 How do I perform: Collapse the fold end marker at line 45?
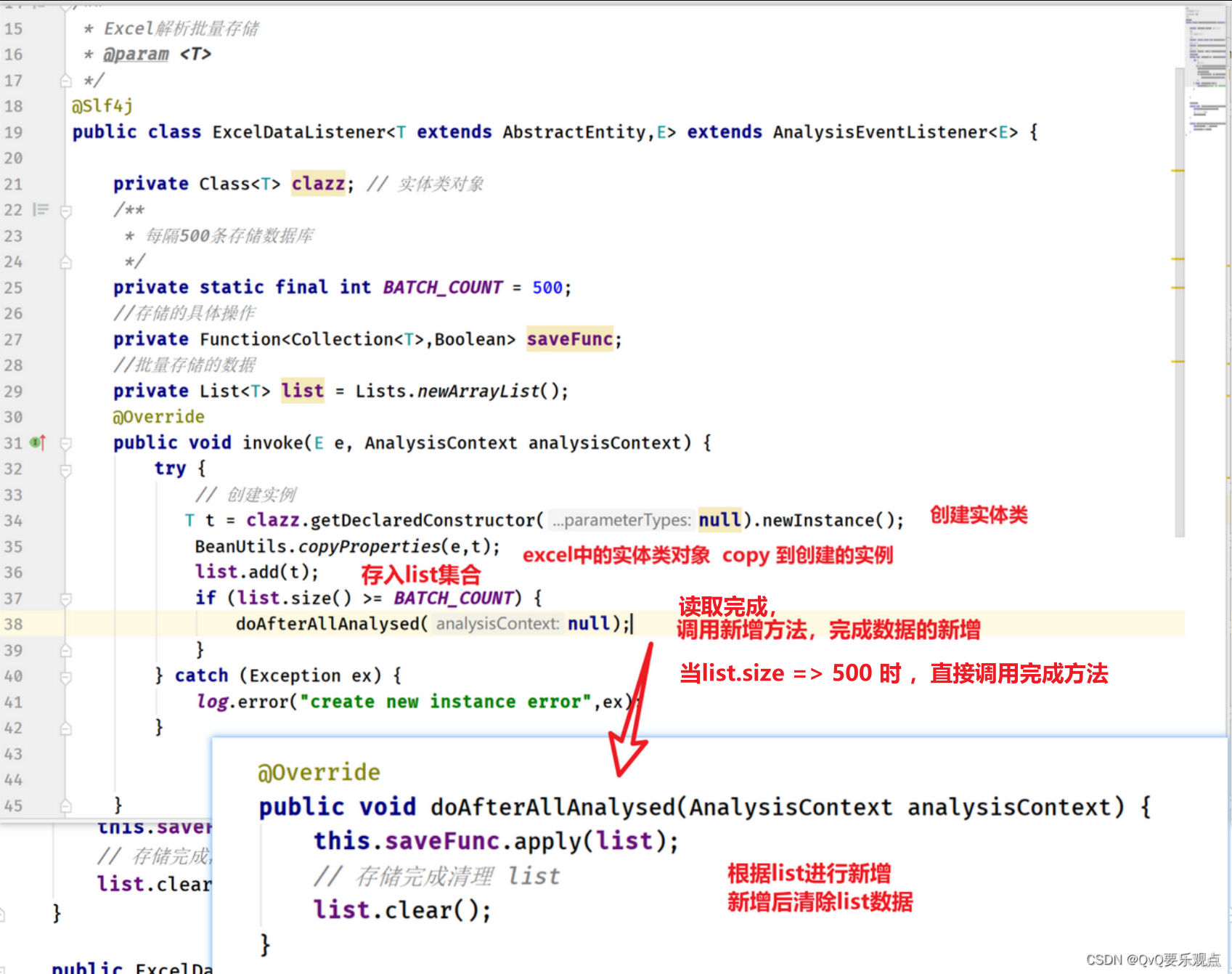(66, 806)
